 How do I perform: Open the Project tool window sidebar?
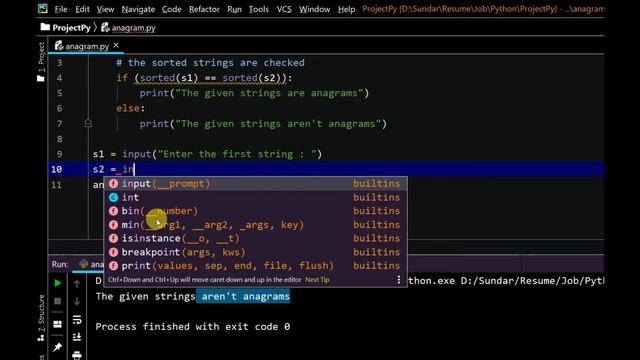(x=41, y=61)
